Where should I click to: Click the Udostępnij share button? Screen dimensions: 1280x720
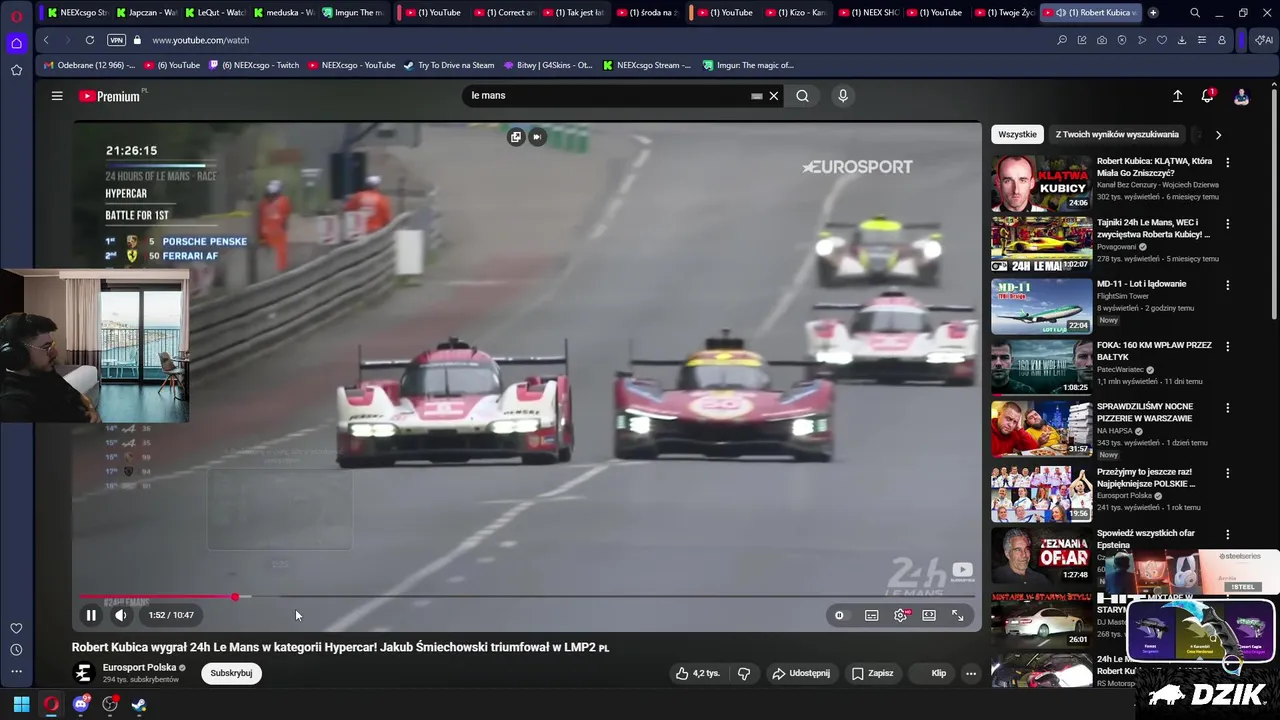(800, 673)
